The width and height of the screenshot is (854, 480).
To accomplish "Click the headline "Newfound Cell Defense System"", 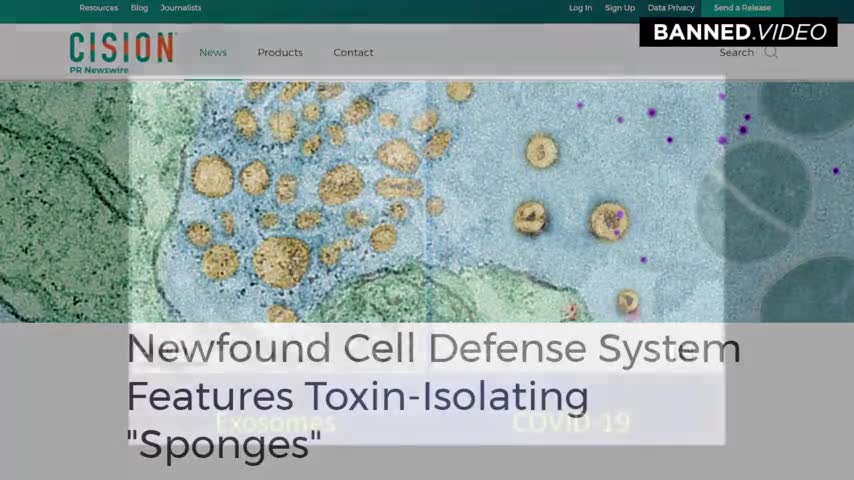I will [x=434, y=348].
